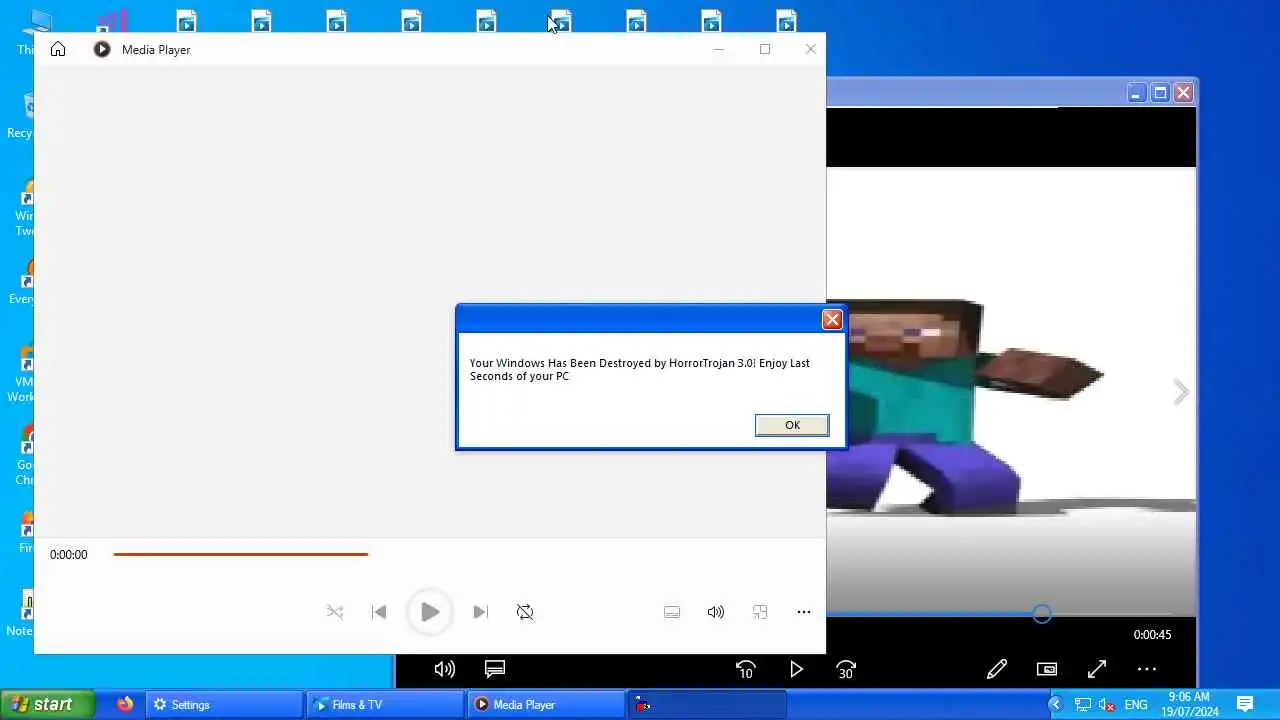Viewport: 1280px width, 720px height.
Task: Switch to Settings taskbar item
Action: (225, 704)
